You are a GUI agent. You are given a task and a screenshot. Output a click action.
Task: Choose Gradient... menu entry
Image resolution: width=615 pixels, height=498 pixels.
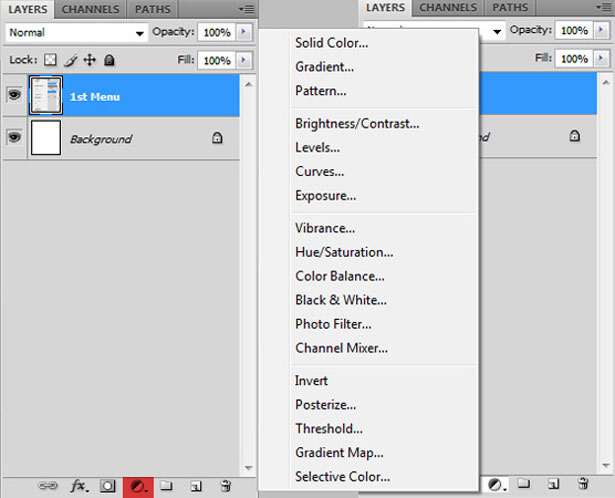324,67
